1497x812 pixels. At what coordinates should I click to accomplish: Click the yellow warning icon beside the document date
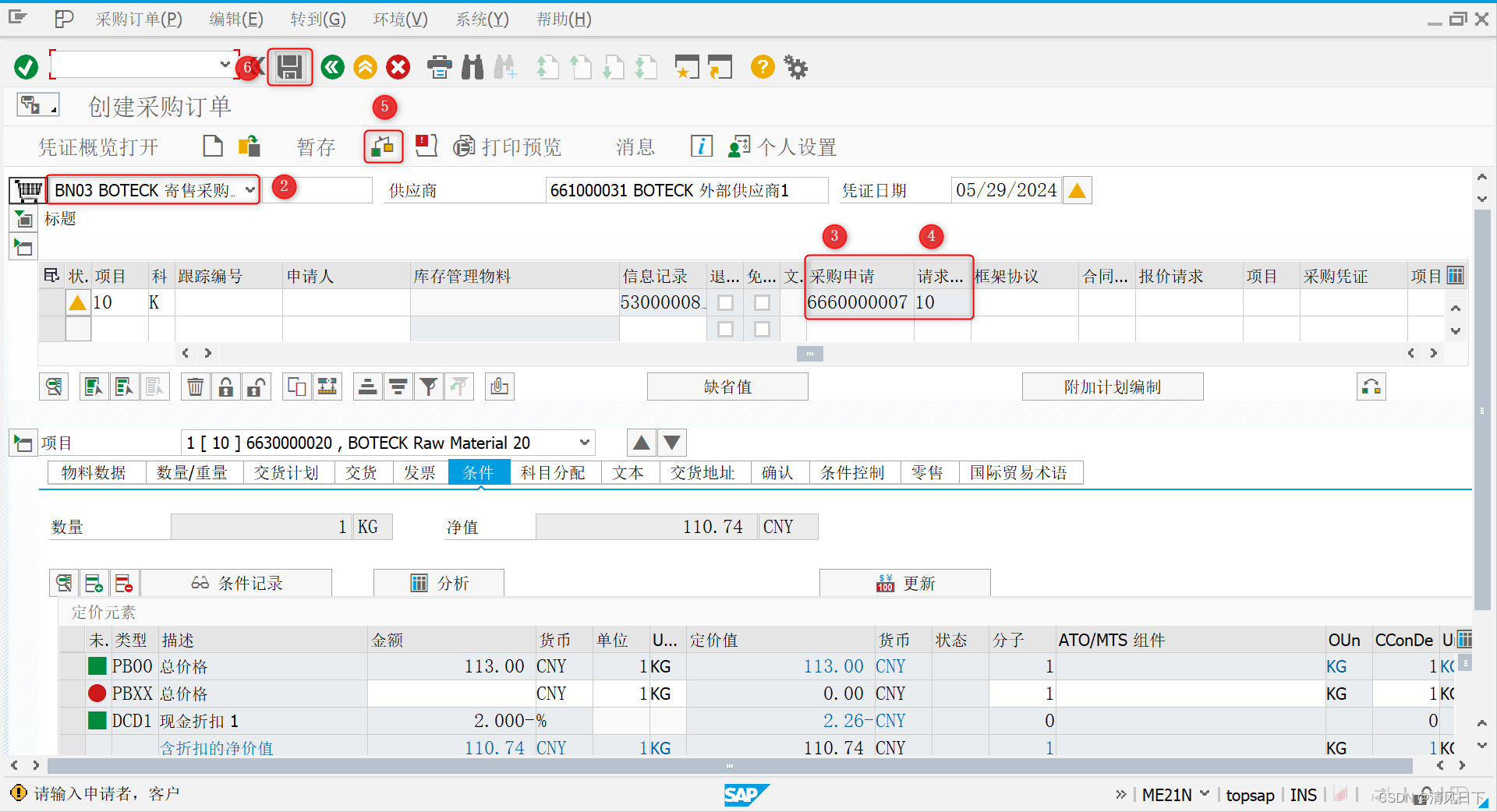tap(1077, 190)
